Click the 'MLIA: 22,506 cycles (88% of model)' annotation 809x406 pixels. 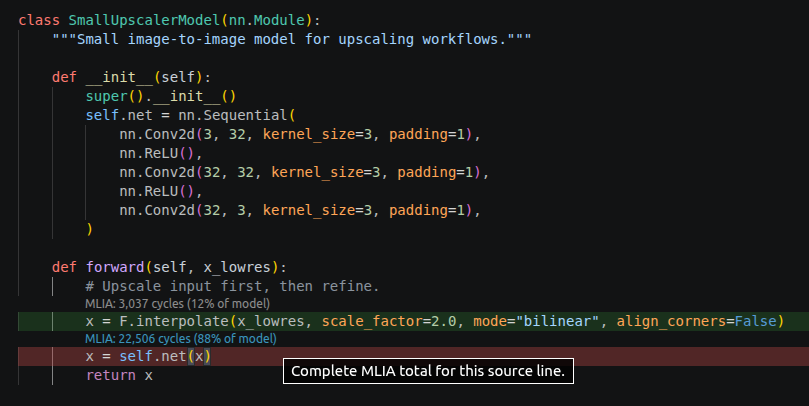[181, 338]
